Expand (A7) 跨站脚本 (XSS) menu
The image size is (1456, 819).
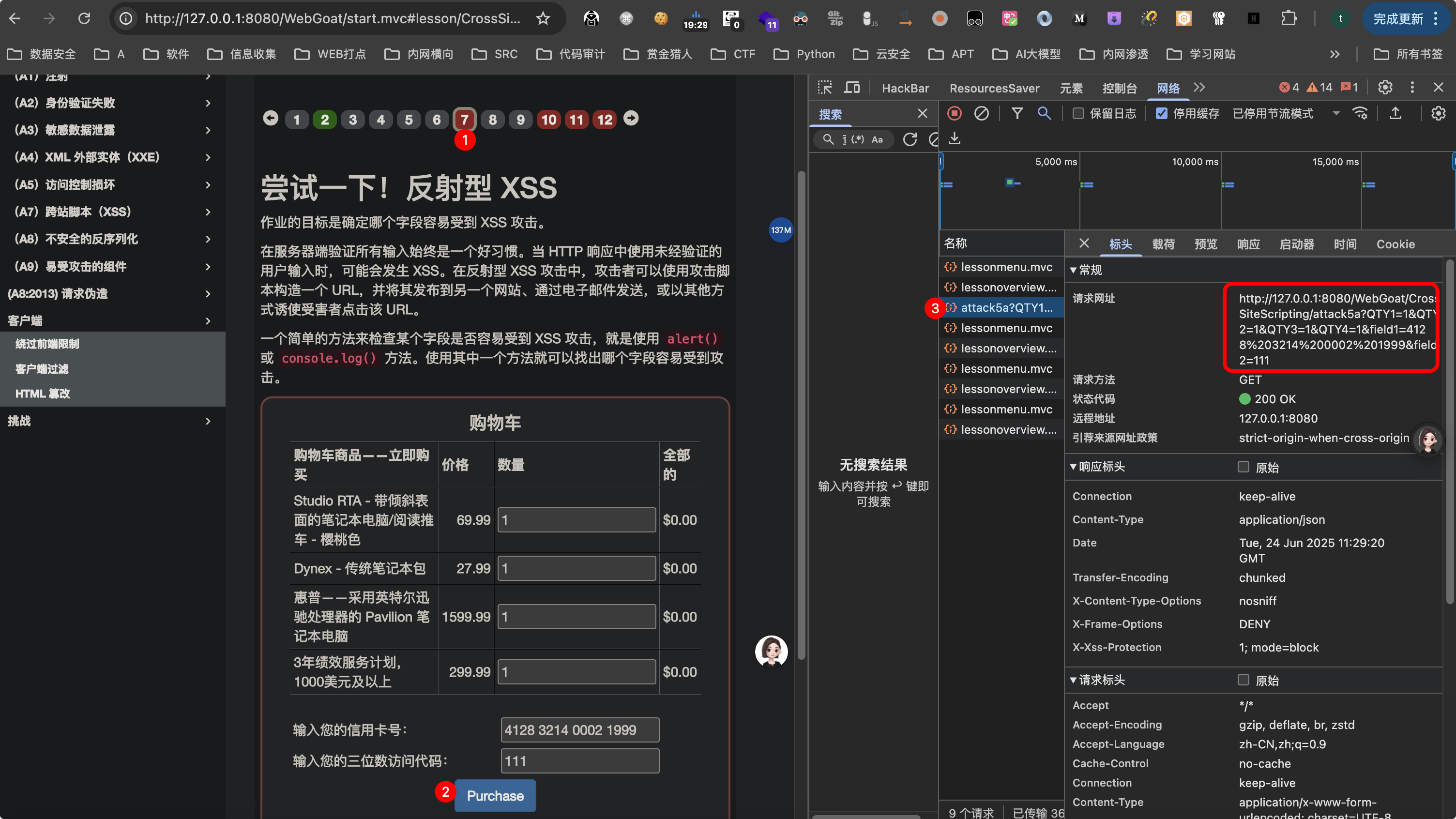click(x=112, y=212)
